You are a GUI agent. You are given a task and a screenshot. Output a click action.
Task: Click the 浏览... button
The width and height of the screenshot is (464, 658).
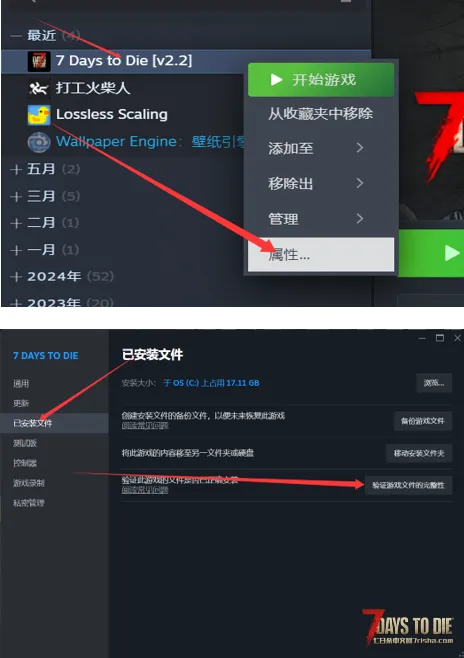(434, 383)
